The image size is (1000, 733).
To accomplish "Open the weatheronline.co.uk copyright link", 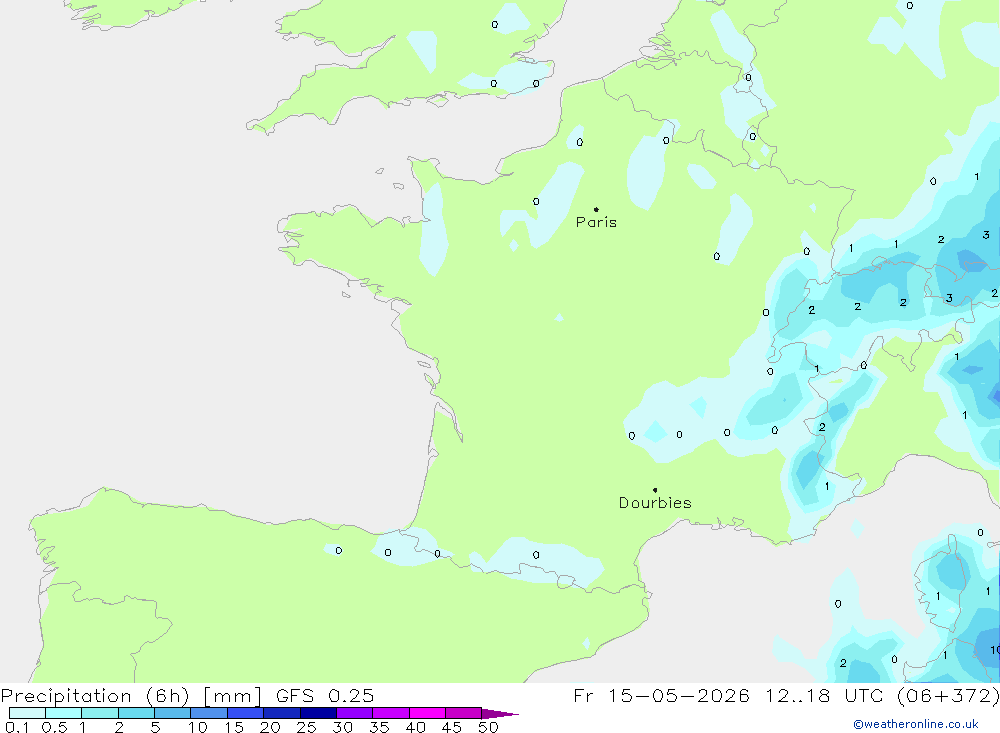I will click(916, 724).
